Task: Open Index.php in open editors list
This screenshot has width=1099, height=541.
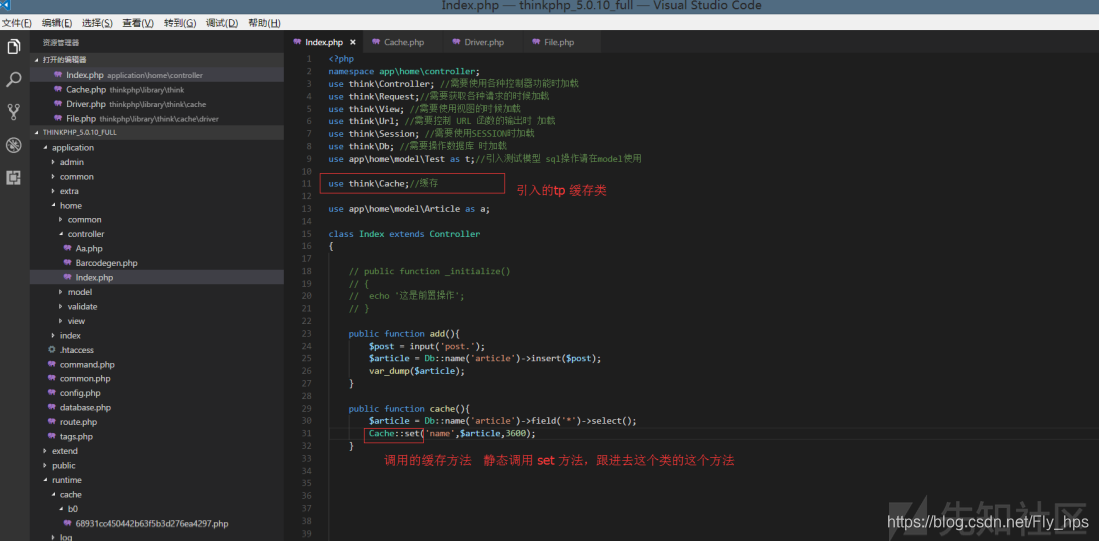Action: (x=157, y=75)
